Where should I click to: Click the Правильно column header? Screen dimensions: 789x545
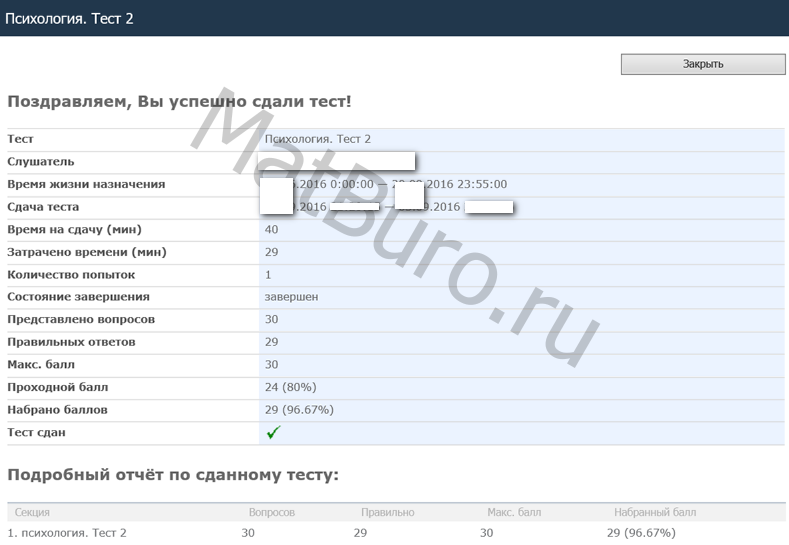click(x=387, y=512)
